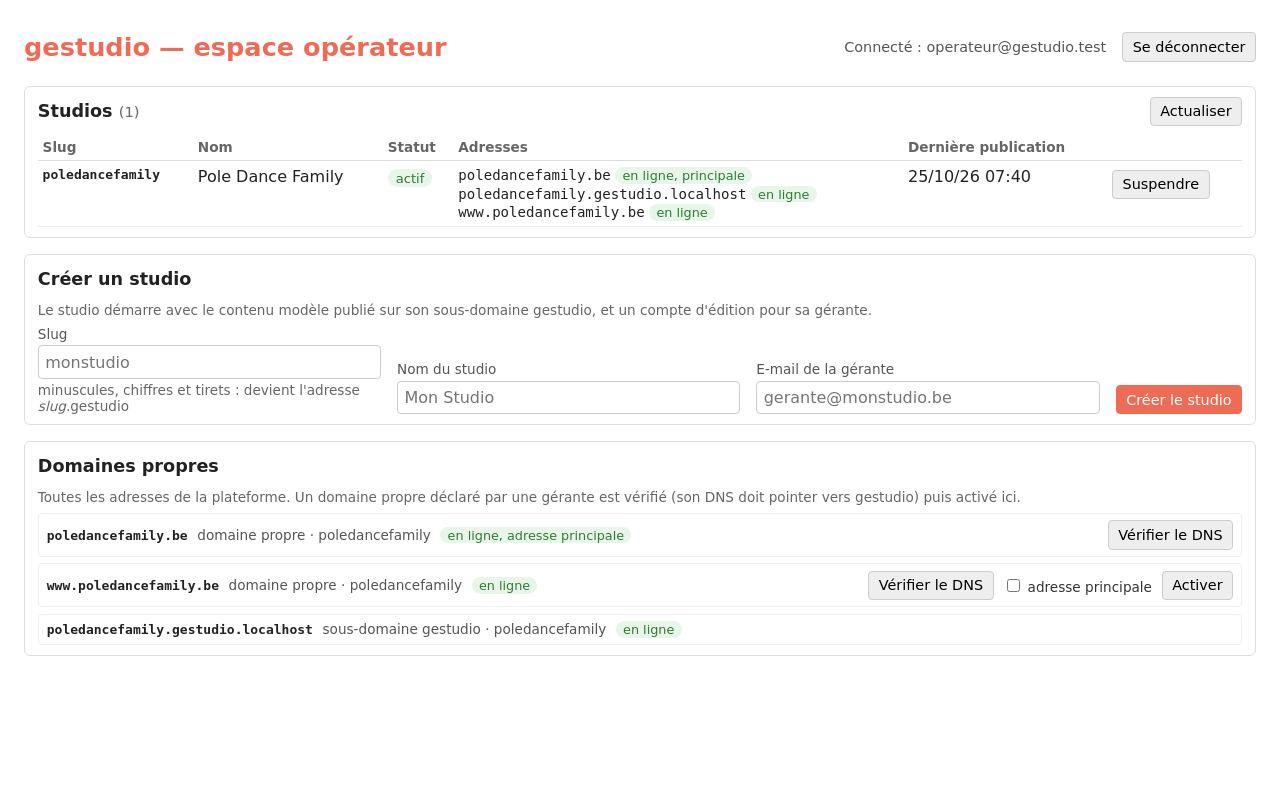
Task: Click the Statut column header
Action: [412, 147]
